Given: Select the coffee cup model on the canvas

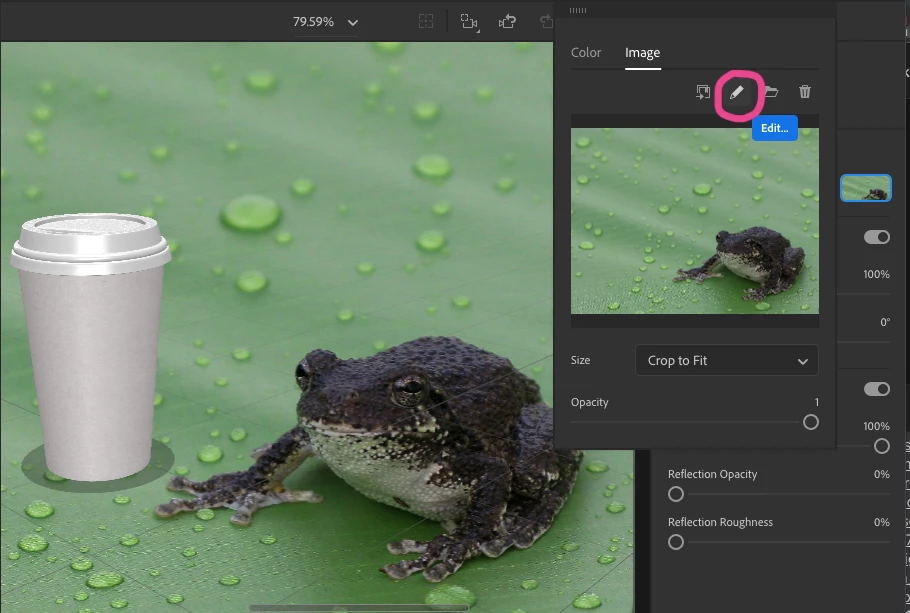Looking at the screenshot, I should coord(91,348).
